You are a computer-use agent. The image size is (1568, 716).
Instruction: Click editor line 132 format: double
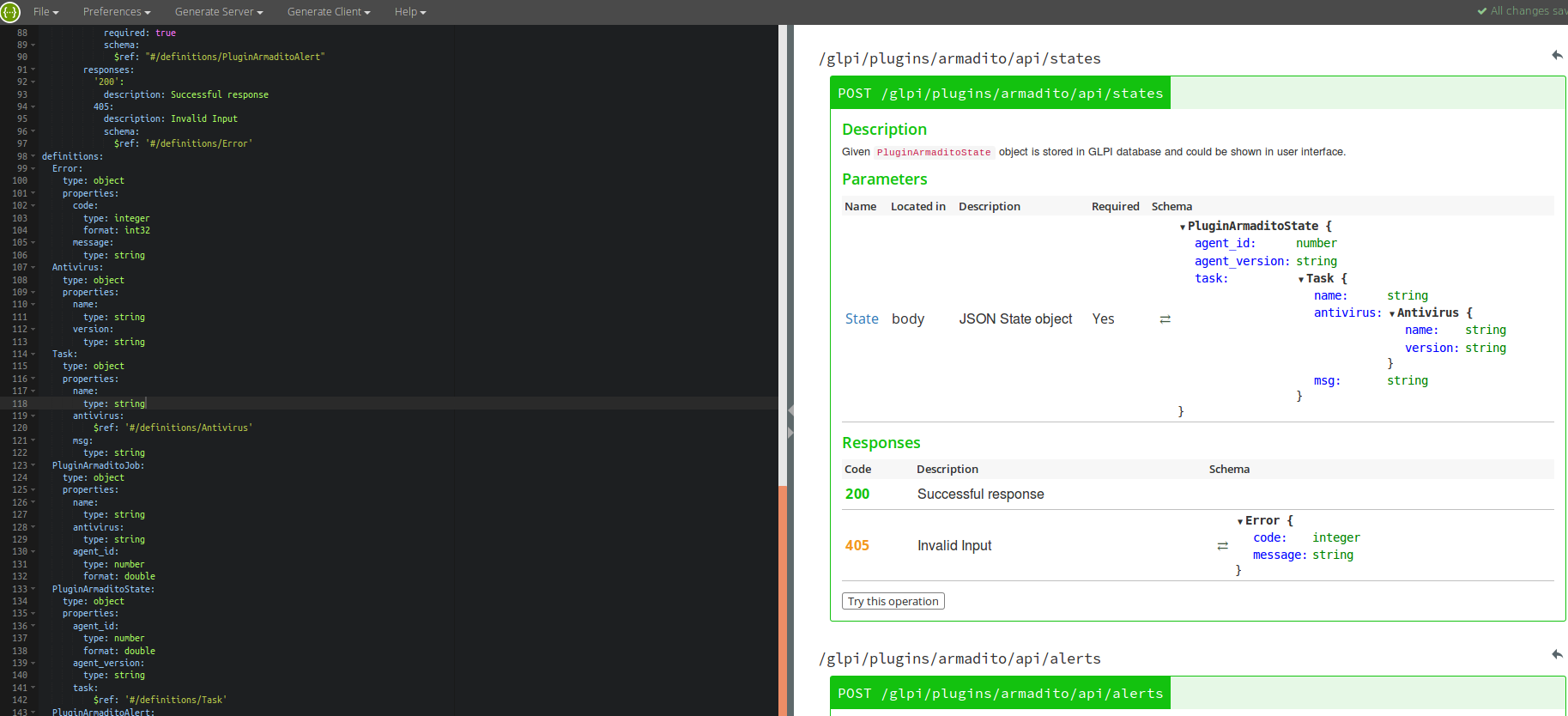click(119, 576)
